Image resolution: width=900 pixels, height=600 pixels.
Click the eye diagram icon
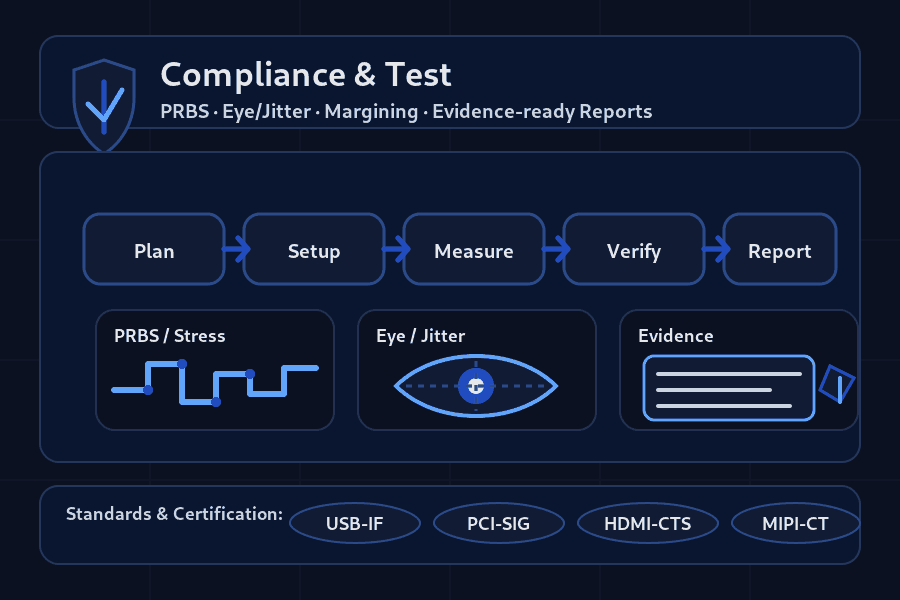(476, 386)
